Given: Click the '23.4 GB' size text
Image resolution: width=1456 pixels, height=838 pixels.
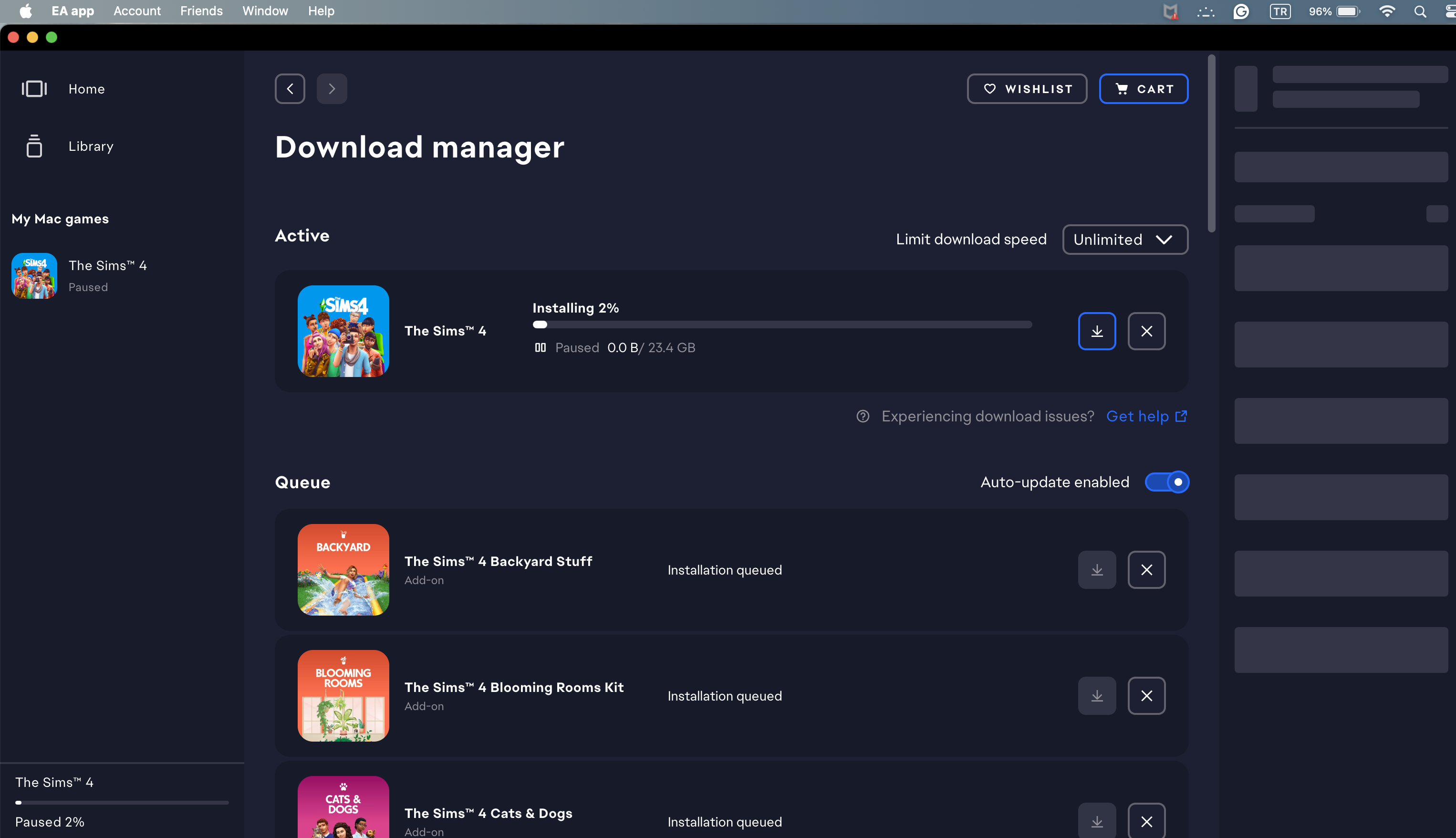Looking at the screenshot, I should point(671,347).
